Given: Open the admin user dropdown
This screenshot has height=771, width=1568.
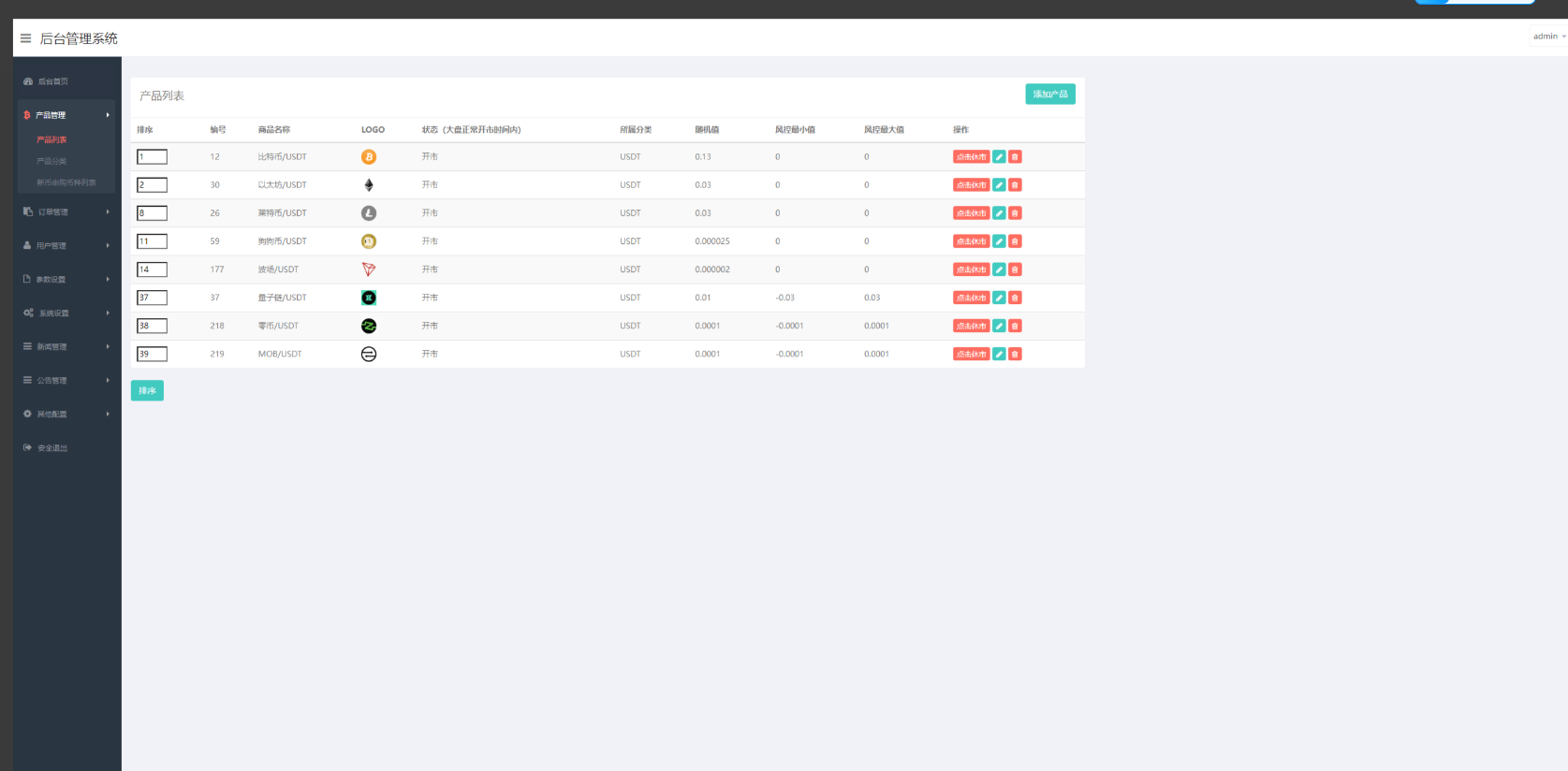Looking at the screenshot, I should click(x=1548, y=36).
